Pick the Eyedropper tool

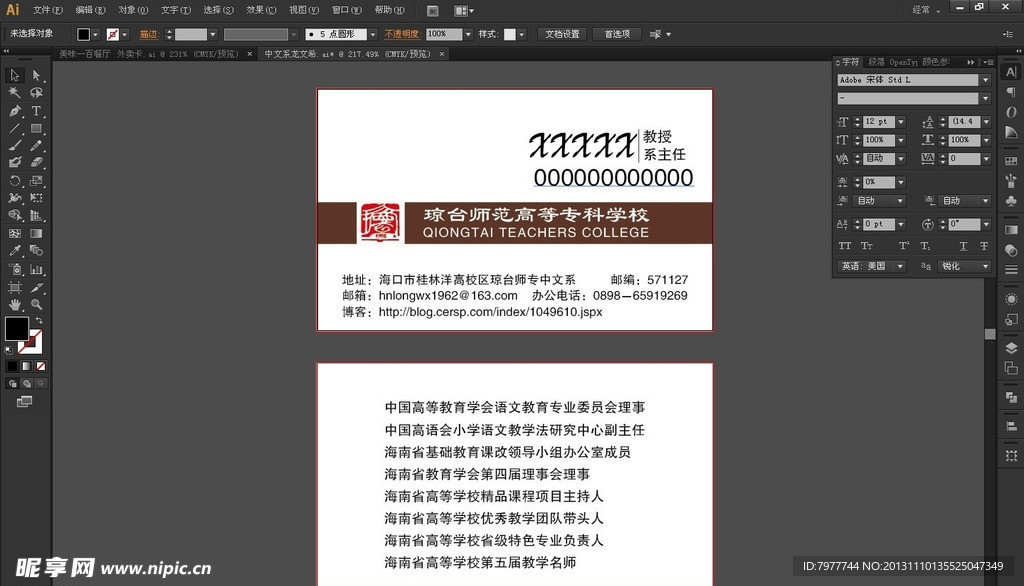coord(14,251)
